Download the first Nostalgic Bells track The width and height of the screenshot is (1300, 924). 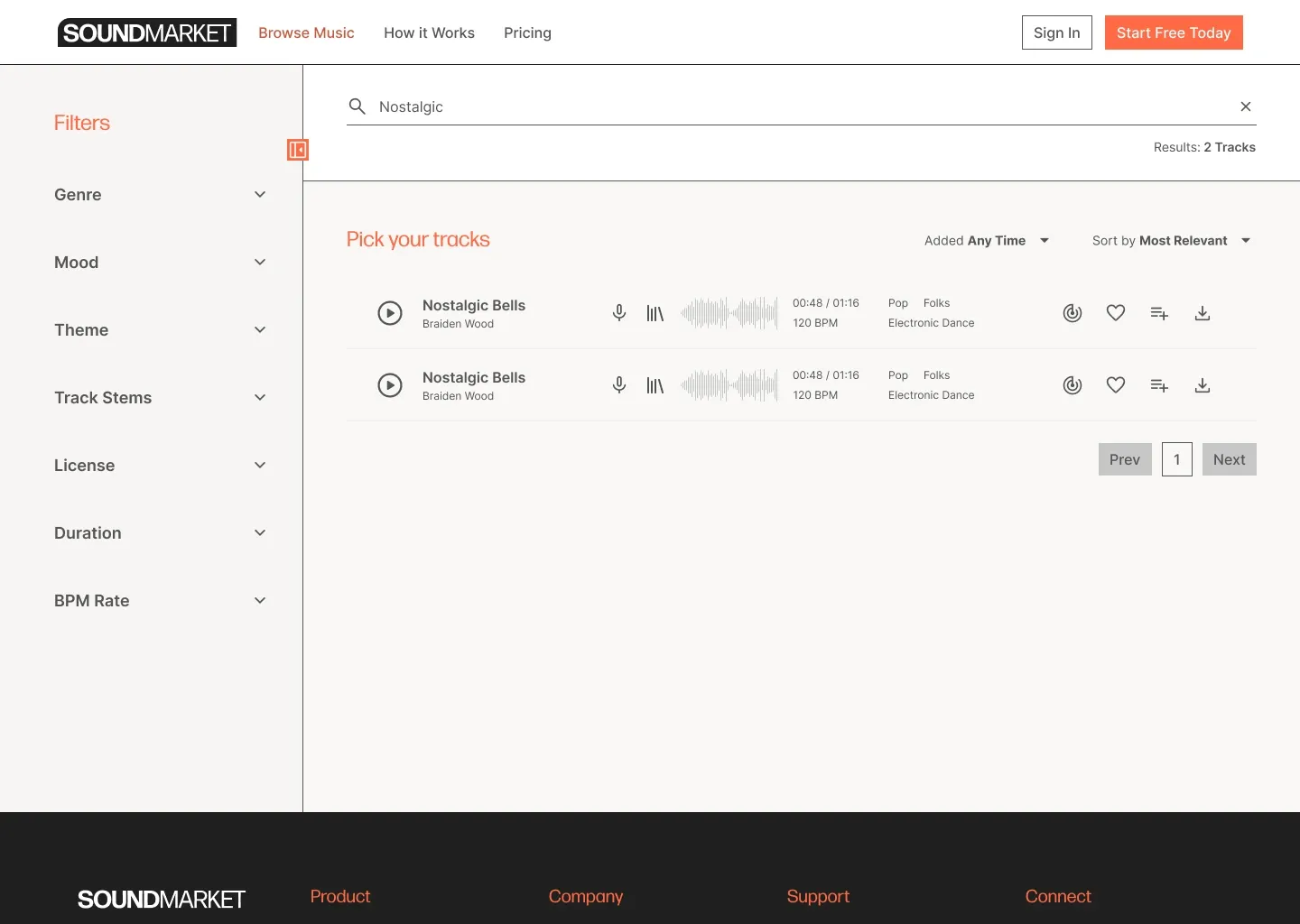tap(1202, 313)
